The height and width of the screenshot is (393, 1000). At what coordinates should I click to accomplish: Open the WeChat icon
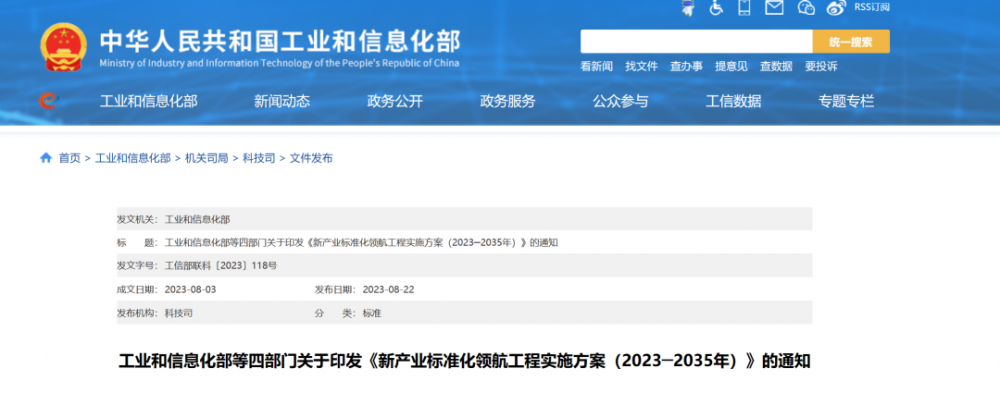(806, 8)
